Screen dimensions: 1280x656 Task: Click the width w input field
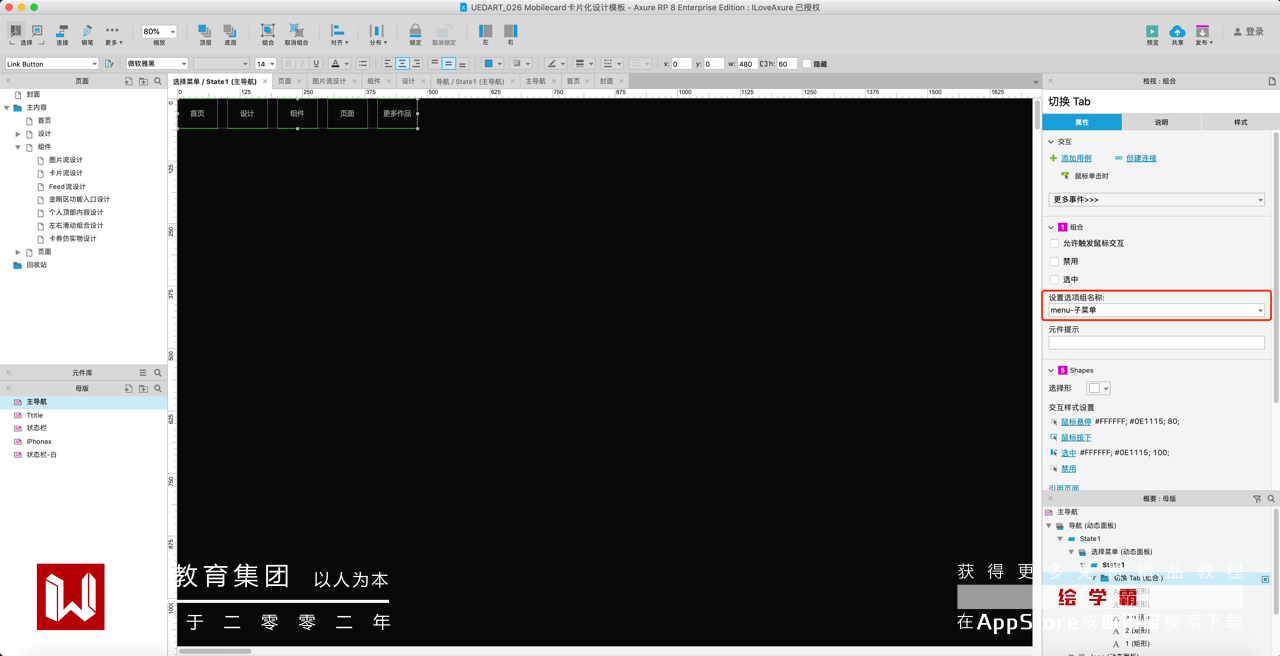pos(746,64)
